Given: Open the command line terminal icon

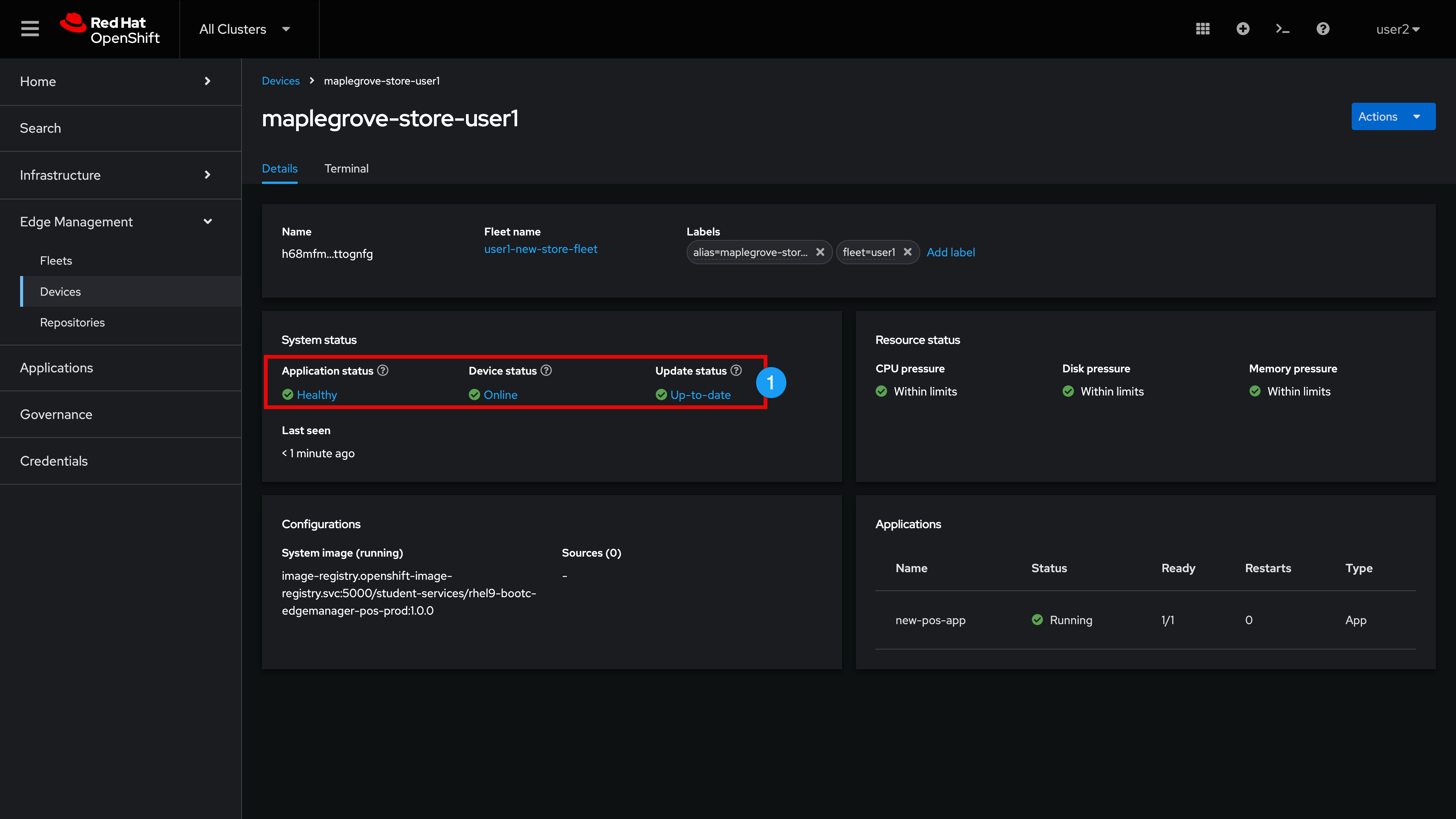Looking at the screenshot, I should coord(1282,29).
